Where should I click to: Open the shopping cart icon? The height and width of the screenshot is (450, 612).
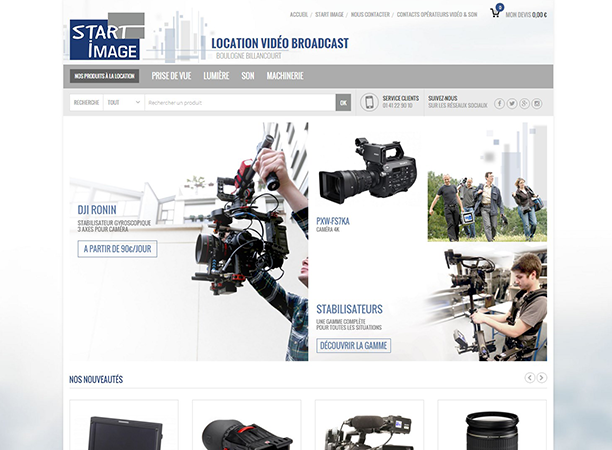495,13
